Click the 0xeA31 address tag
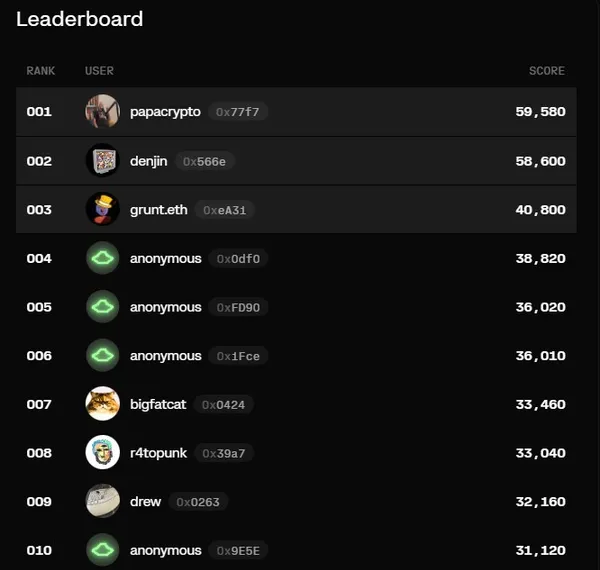 click(225, 210)
